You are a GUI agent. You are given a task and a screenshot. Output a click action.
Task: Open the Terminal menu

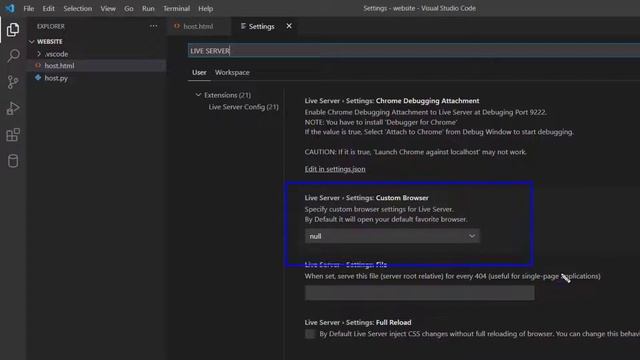(x=176, y=8)
